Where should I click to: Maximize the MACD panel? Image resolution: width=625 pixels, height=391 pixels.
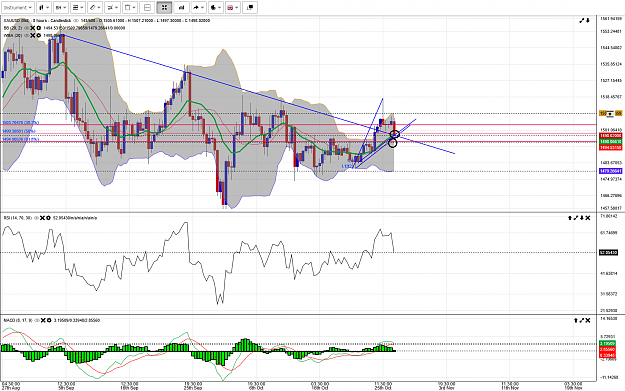pos(582,320)
